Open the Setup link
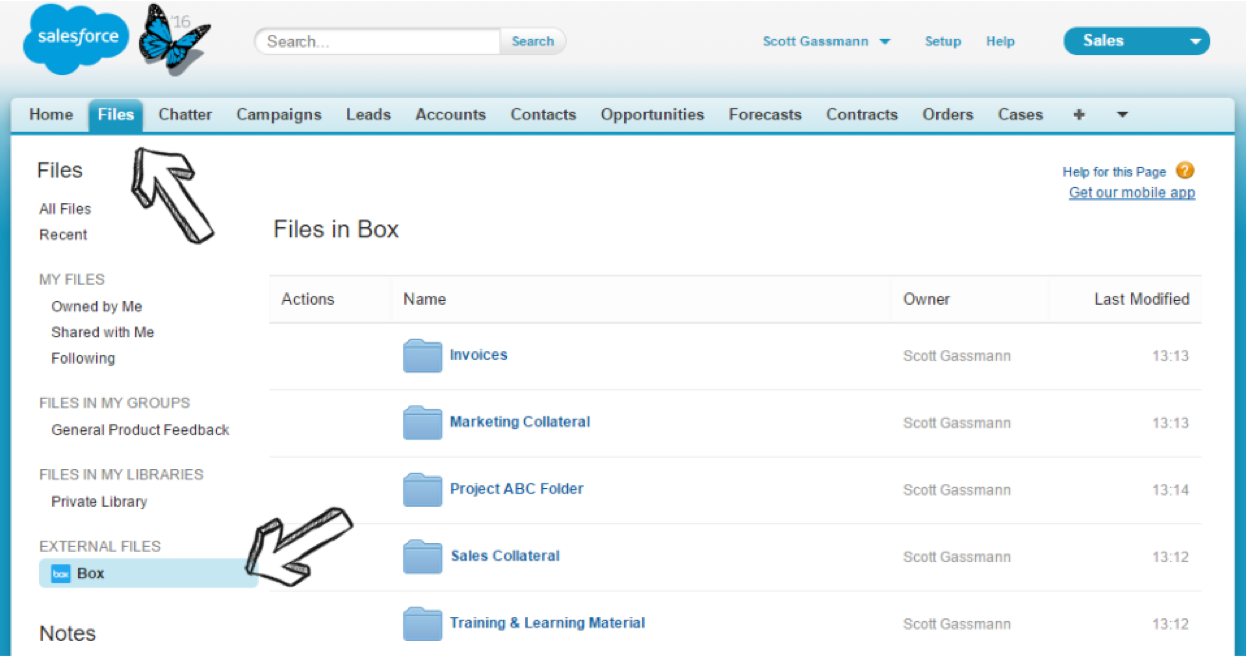 tap(942, 41)
